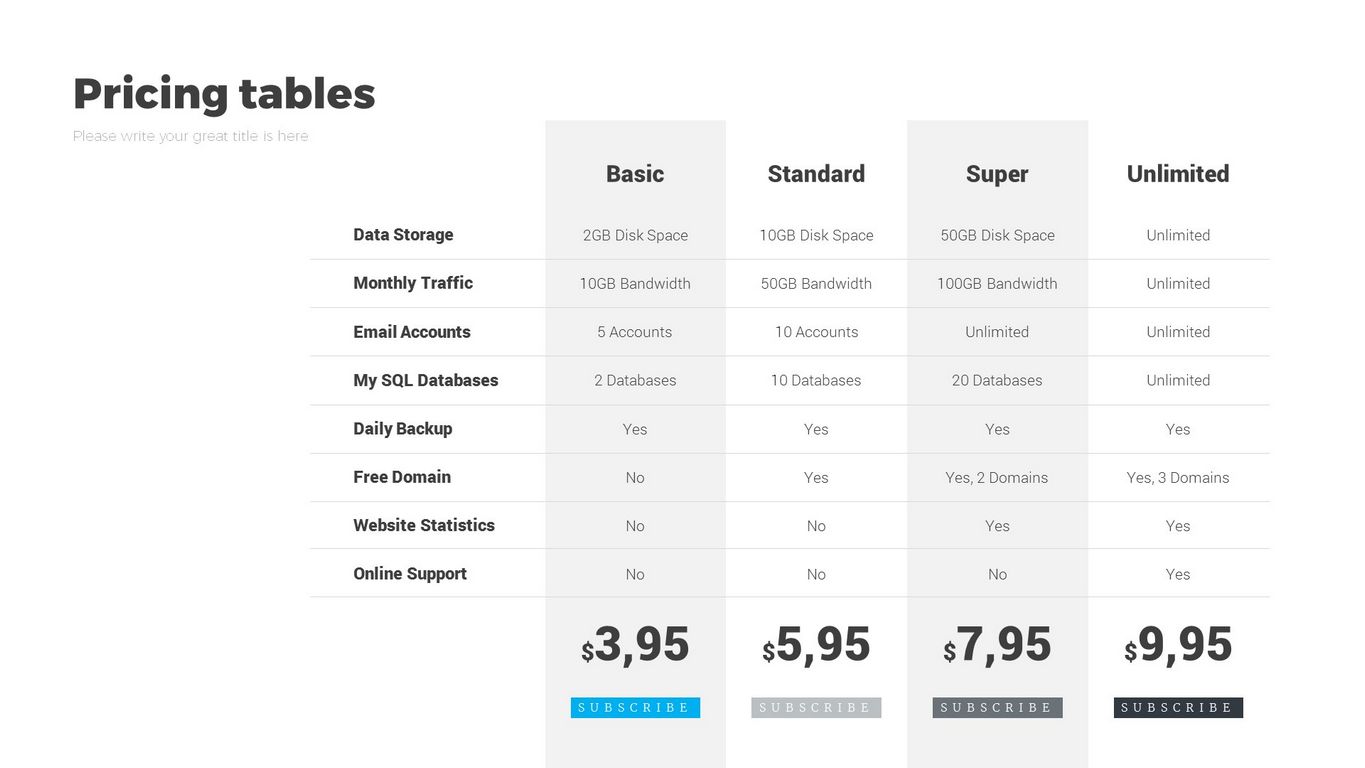Click the Monthly Traffic row label
This screenshot has height=768, width=1365.
(x=413, y=283)
